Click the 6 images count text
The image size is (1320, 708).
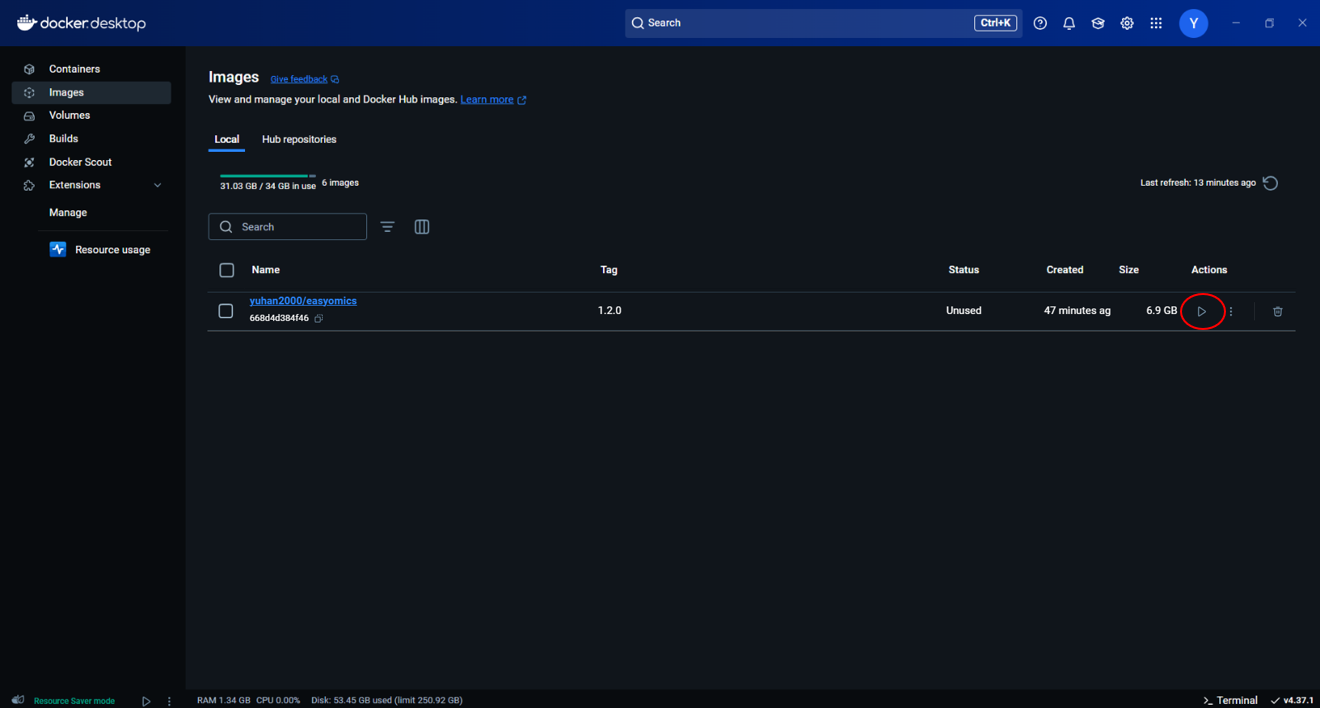[340, 183]
